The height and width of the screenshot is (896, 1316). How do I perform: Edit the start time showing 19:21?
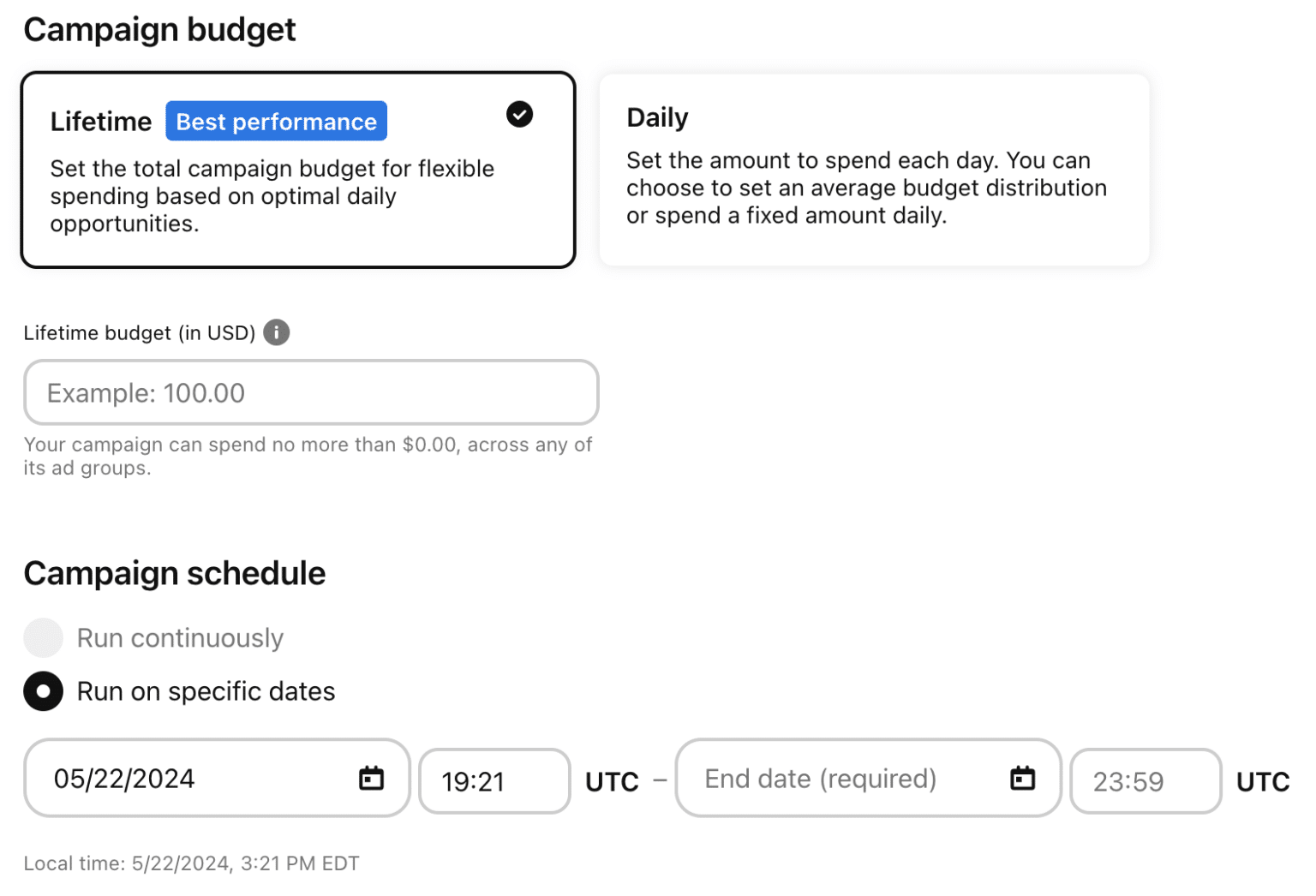coord(493,780)
